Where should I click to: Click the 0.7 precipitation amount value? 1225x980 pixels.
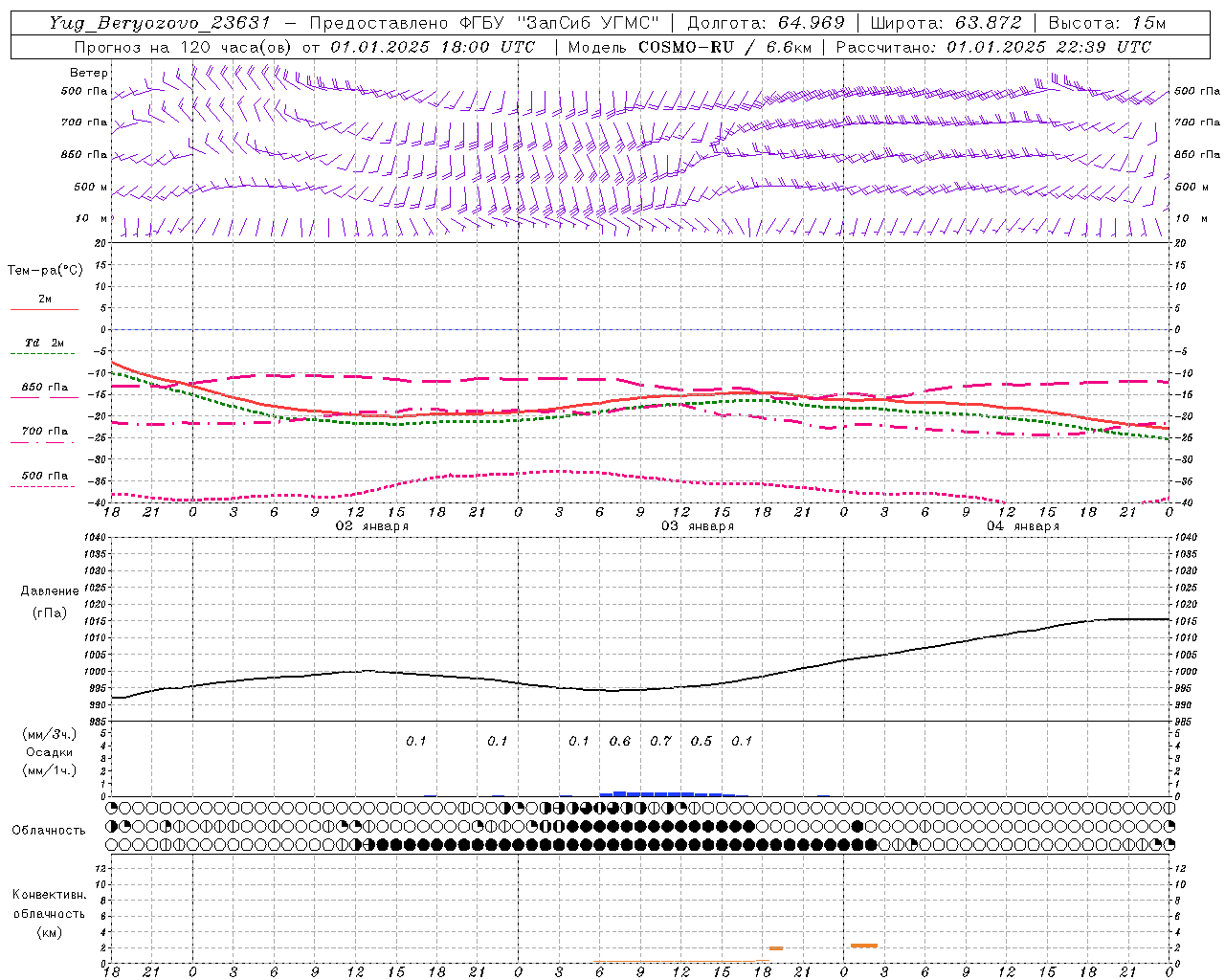pos(660,741)
